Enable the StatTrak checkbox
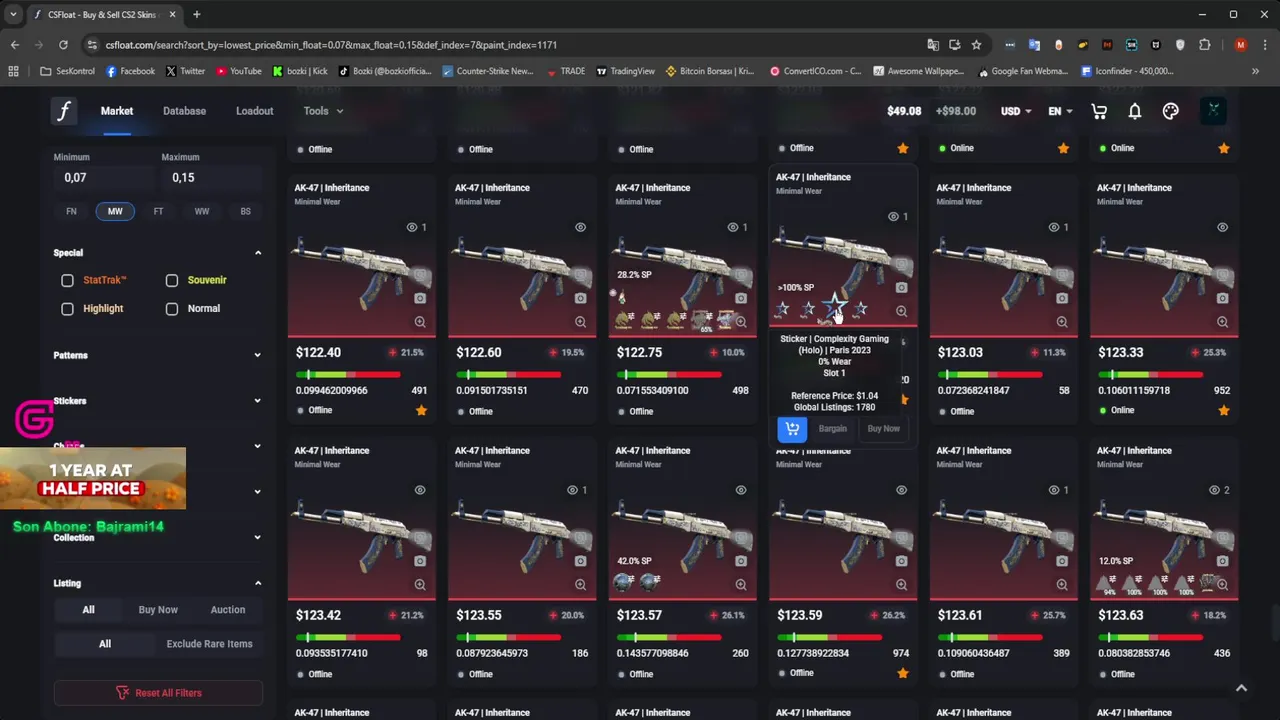1280x720 pixels. pyautogui.click(x=67, y=281)
